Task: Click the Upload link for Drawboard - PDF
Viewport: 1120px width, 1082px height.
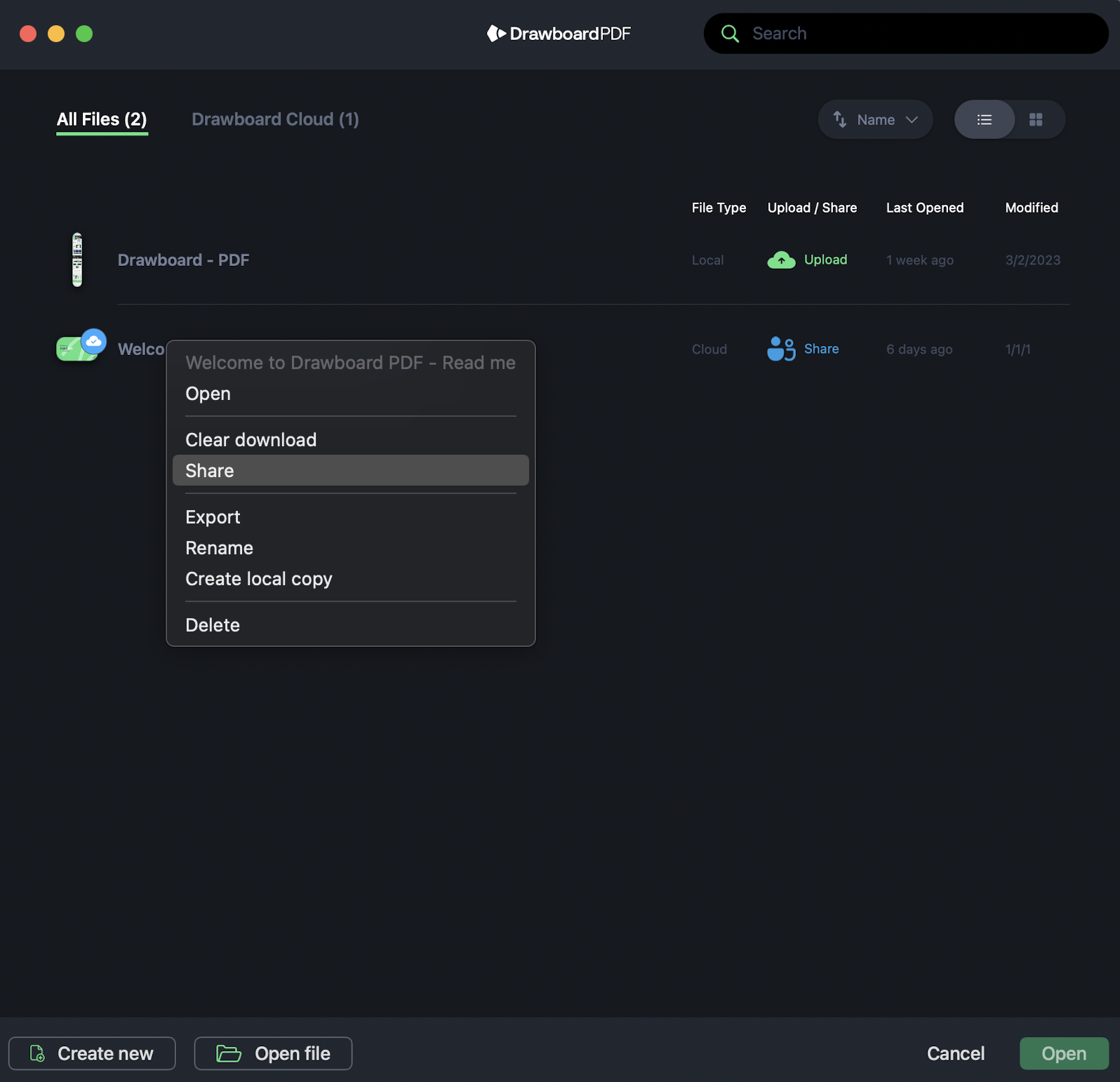Action: tap(825, 260)
